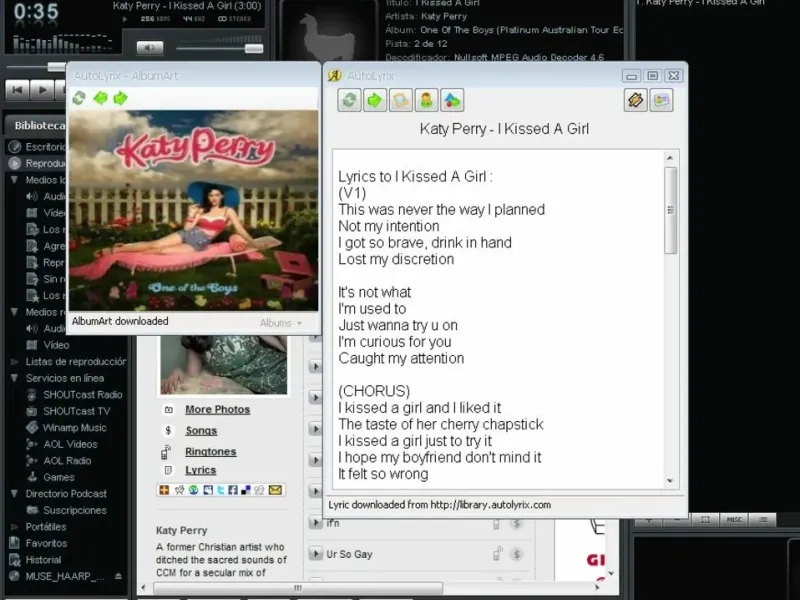Eject MUSE_HAARP device icon
Viewport: 800px width, 600px height.
tap(118, 576)
